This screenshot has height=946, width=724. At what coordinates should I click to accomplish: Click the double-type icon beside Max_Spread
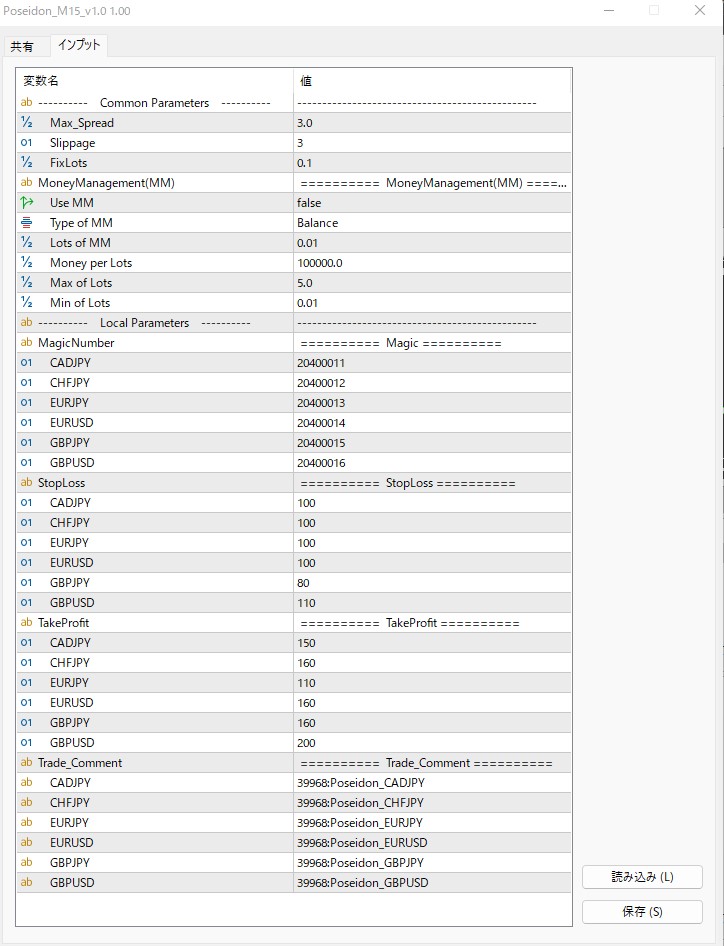[27, 122]
